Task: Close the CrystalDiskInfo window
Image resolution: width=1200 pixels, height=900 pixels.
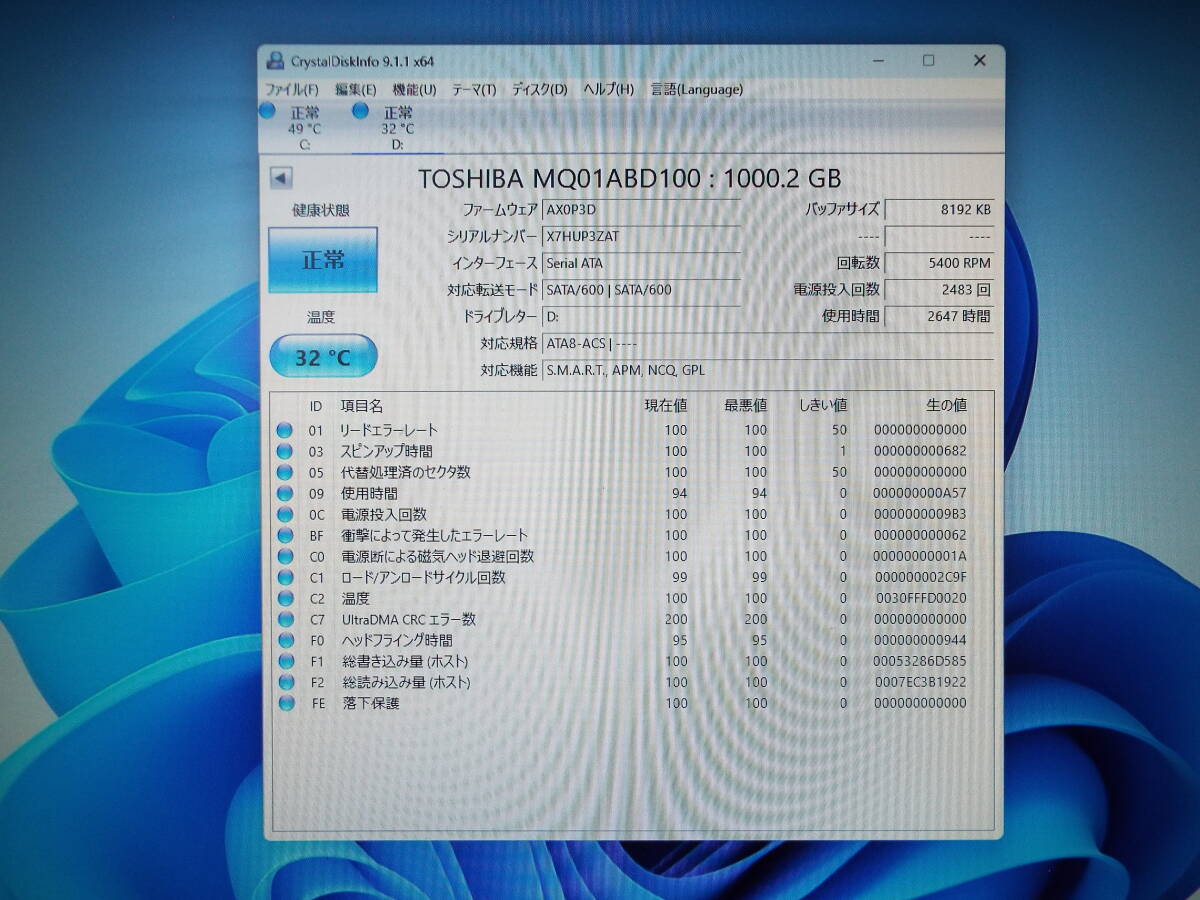Action: click(980, 61)
